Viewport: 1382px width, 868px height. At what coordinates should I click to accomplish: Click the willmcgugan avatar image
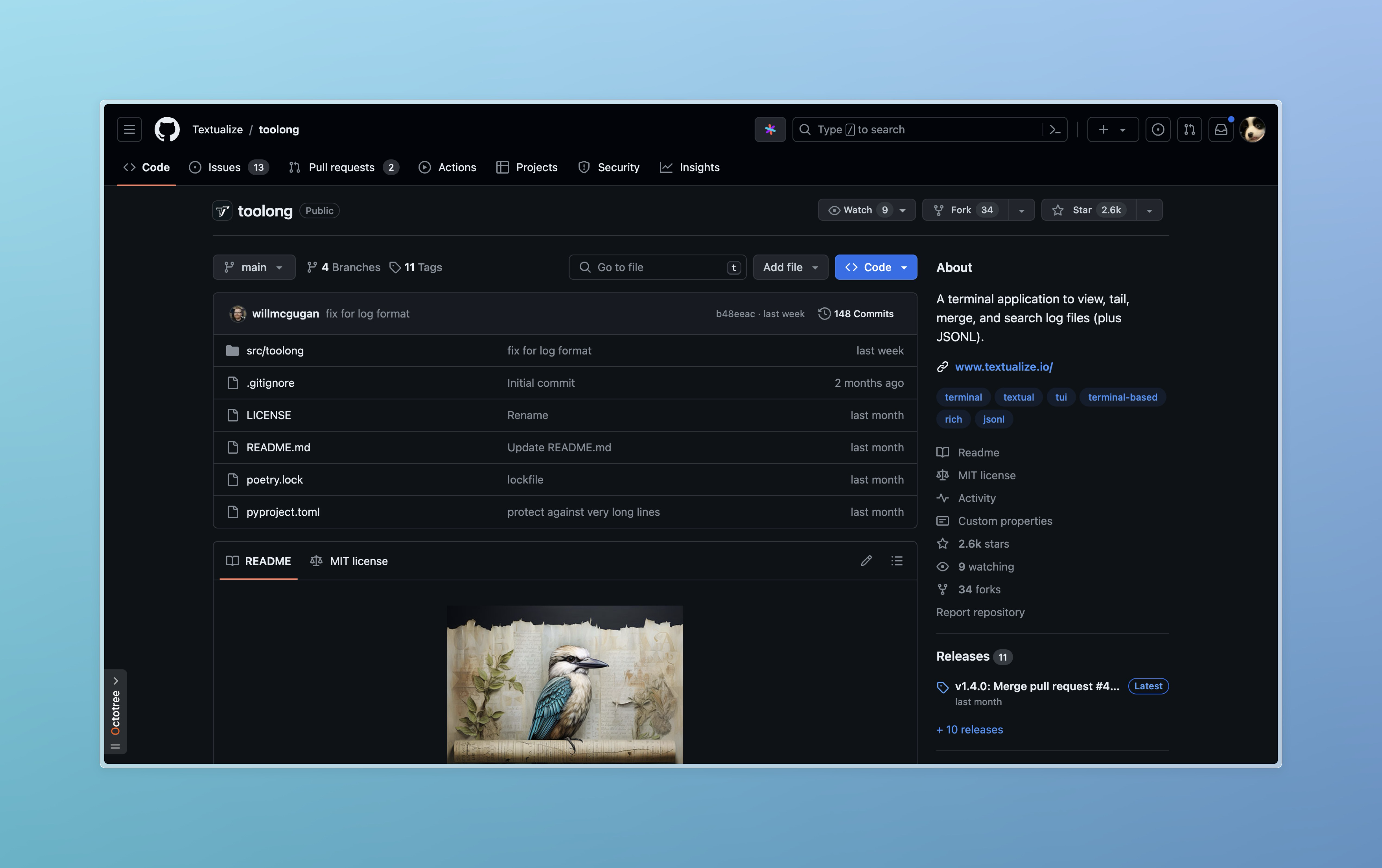click(x=238, y=314)
